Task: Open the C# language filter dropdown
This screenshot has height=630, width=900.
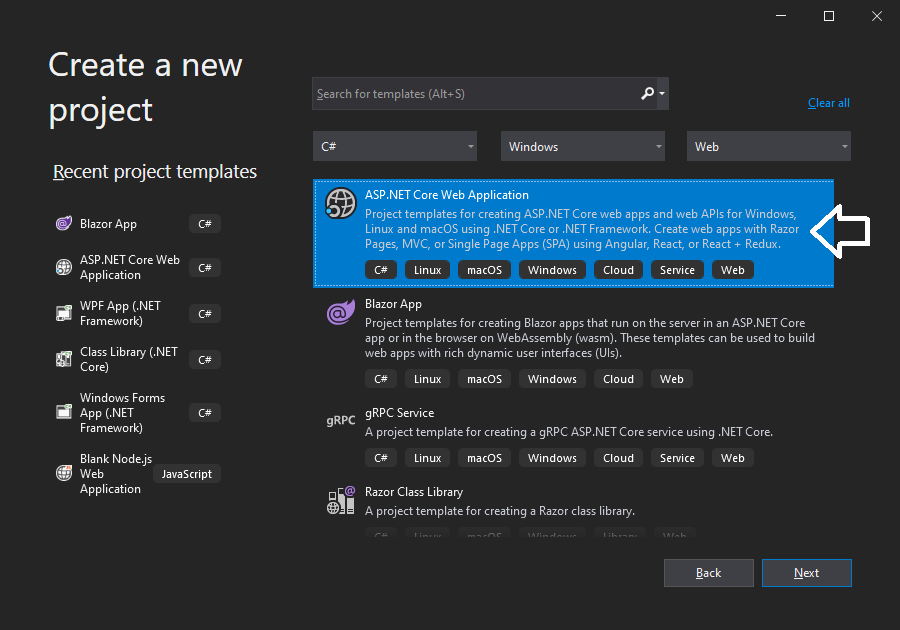Action: coord(395,146)
